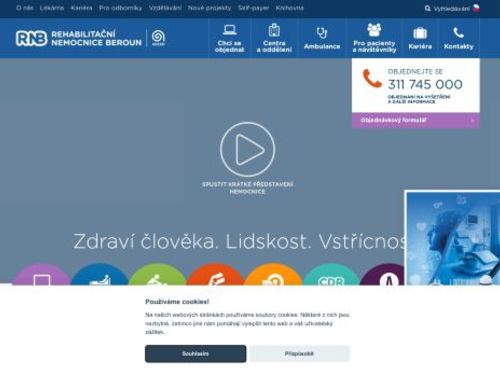This screenshot has height=375, width=500.
Task: Click the O nás top link
Action: [25, 8]
